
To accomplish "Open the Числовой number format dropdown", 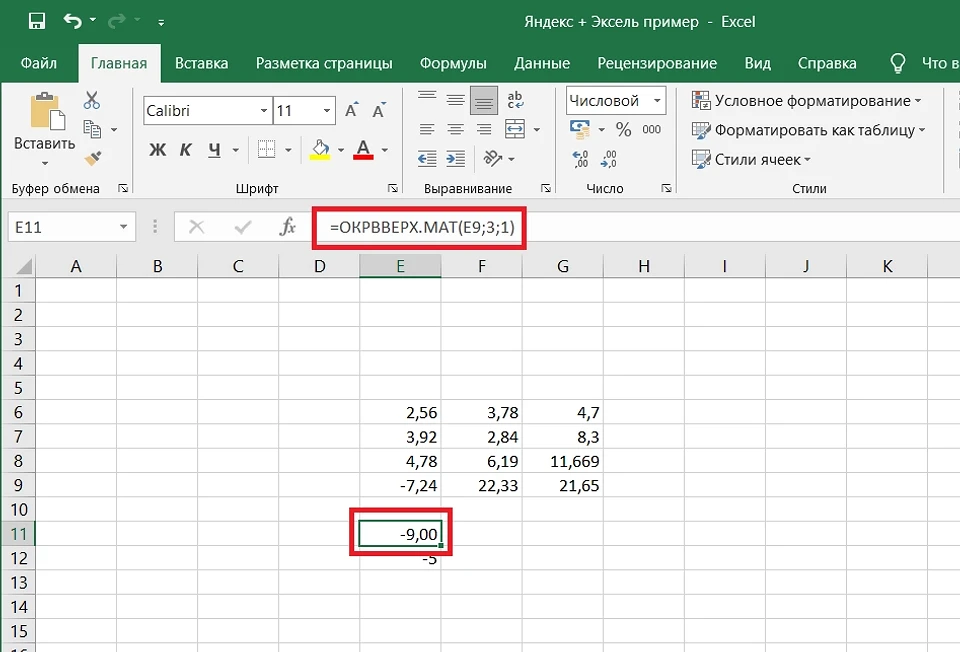I will (655, 100).
